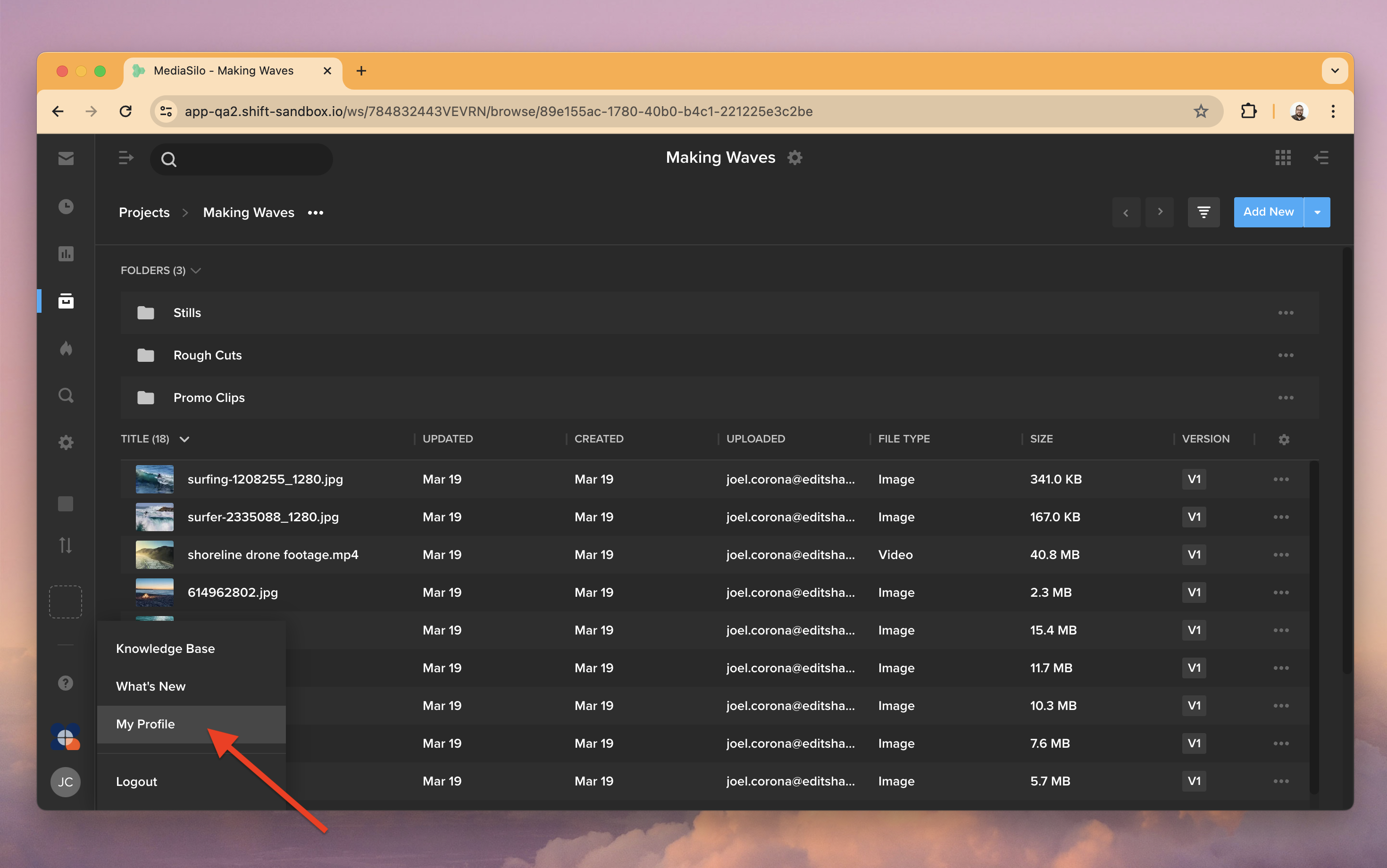Image resolution: width=1387 pixels, height=868 pixels.
Task: Open the transfers up-down arrows icon
Action: [66, 545]
